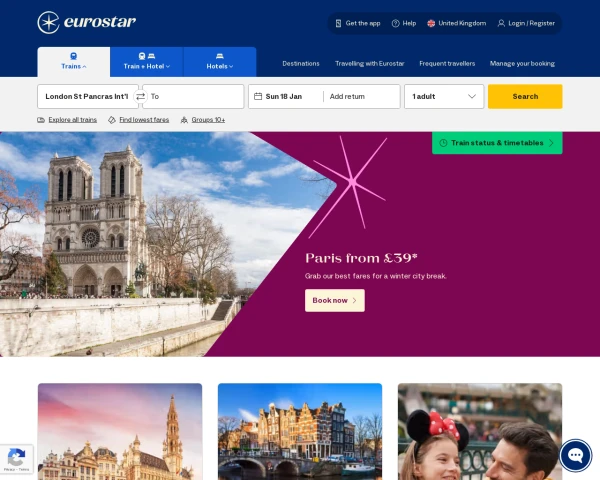
Task: Collapse the Trains tab chevron
Action: tap(85, 67)
